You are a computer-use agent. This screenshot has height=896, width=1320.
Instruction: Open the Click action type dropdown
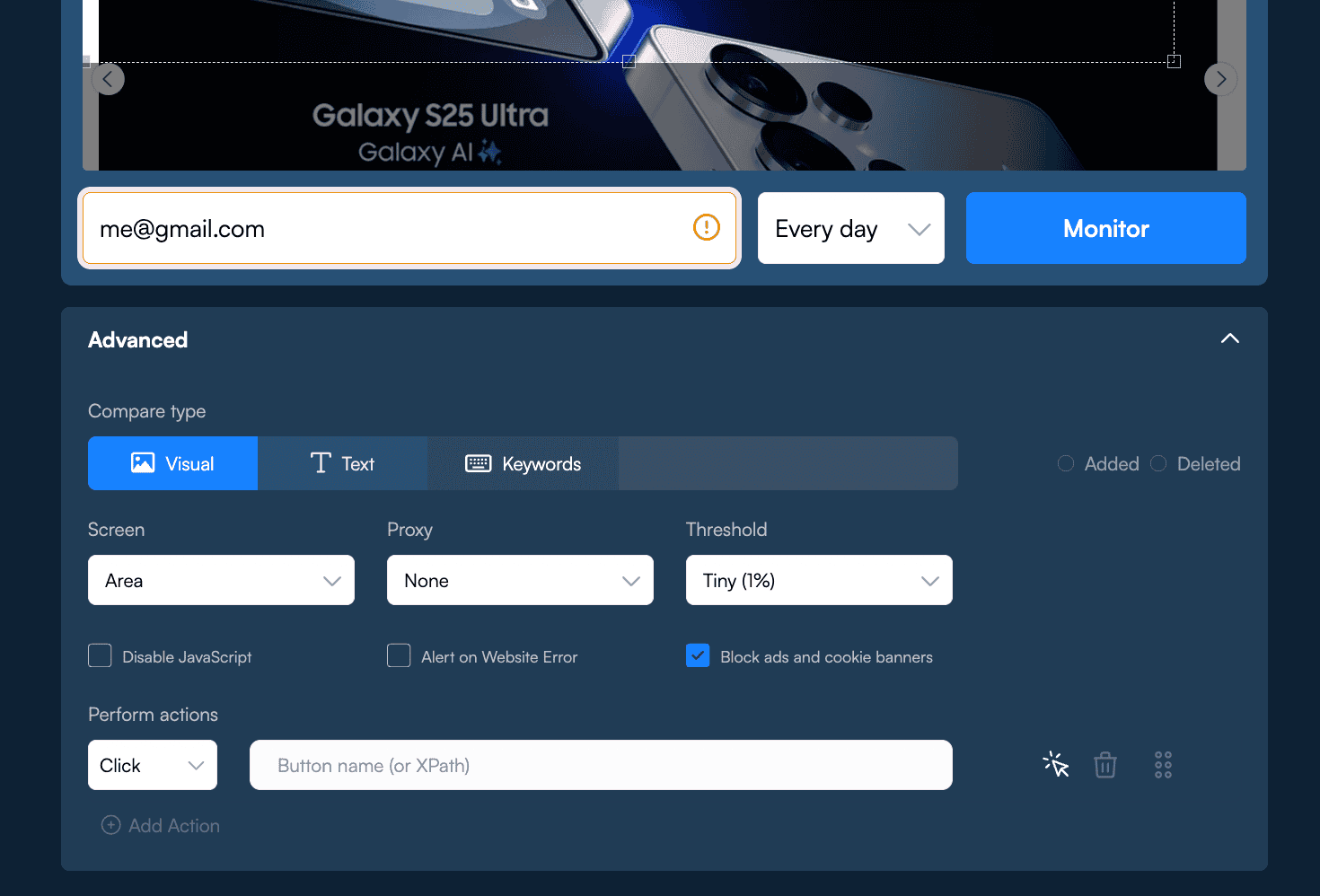pos(153,765)
